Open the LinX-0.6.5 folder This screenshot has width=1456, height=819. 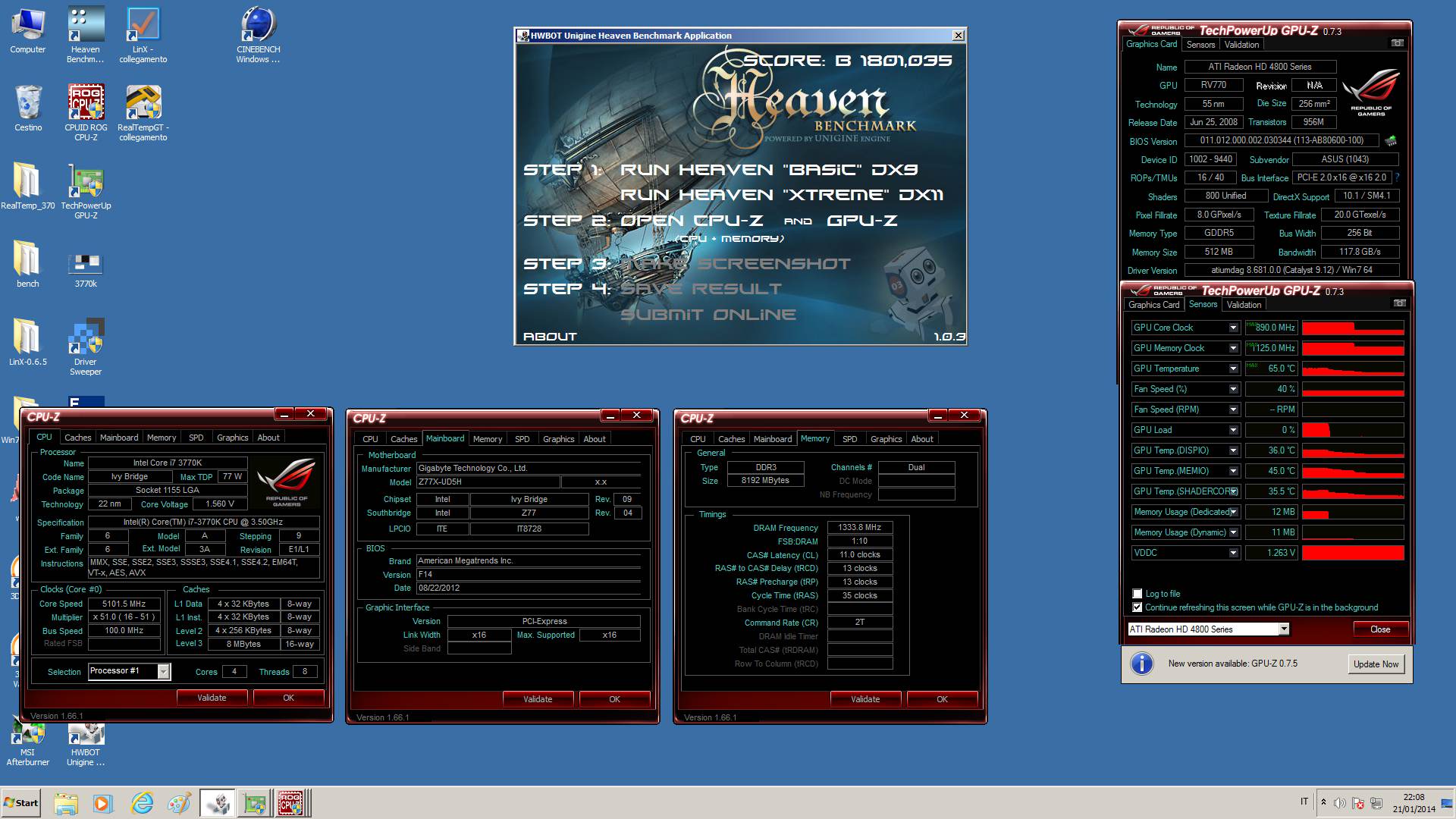tap(28, 342)
